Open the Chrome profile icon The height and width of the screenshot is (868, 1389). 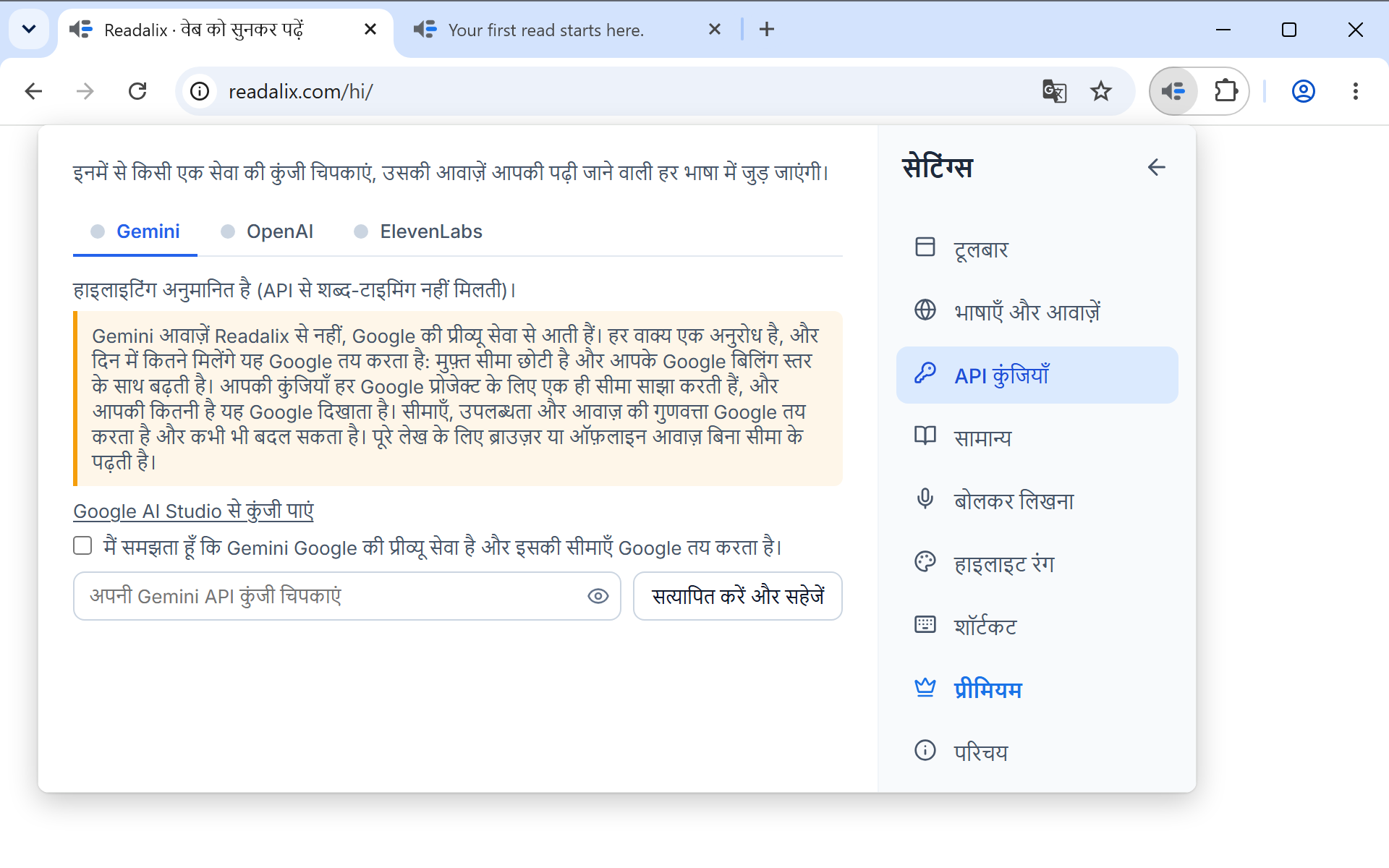tap(1303, 91)
